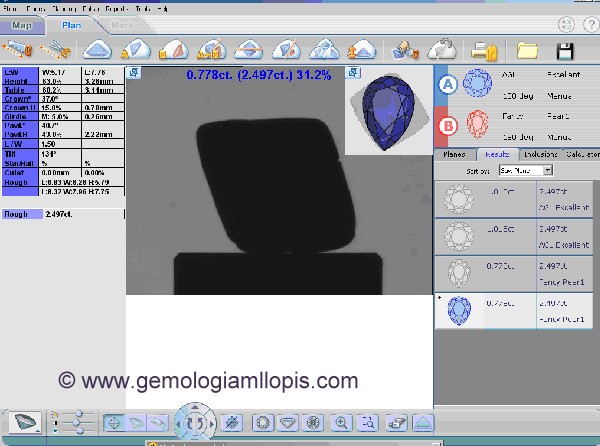Viewport: 600px width, 446px height.
Task: Toggle the expand icon at top-left of image view
Action: pyautogui.click(x=134, y=72)
